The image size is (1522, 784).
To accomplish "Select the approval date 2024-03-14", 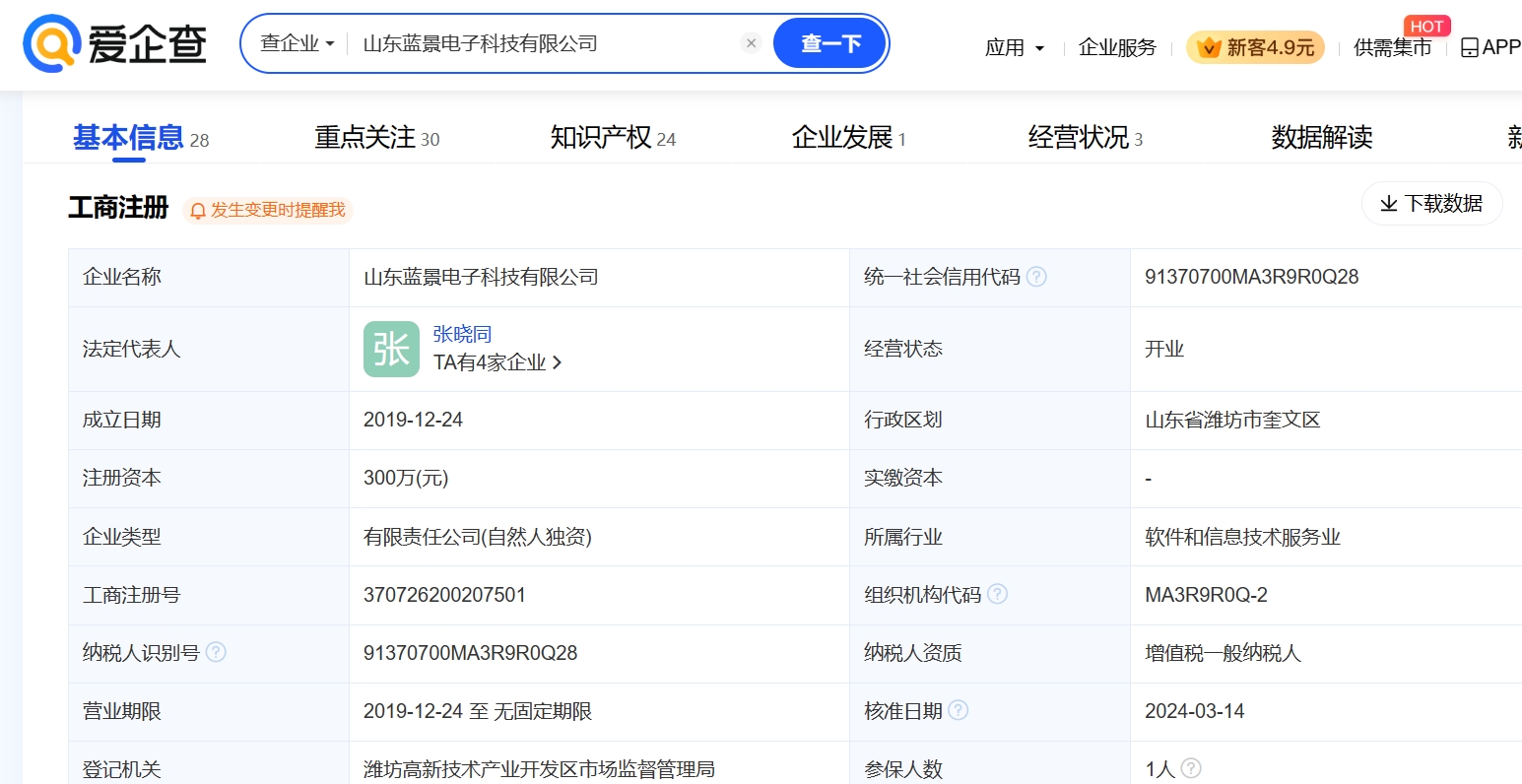I will click(x=1194, y=711).
